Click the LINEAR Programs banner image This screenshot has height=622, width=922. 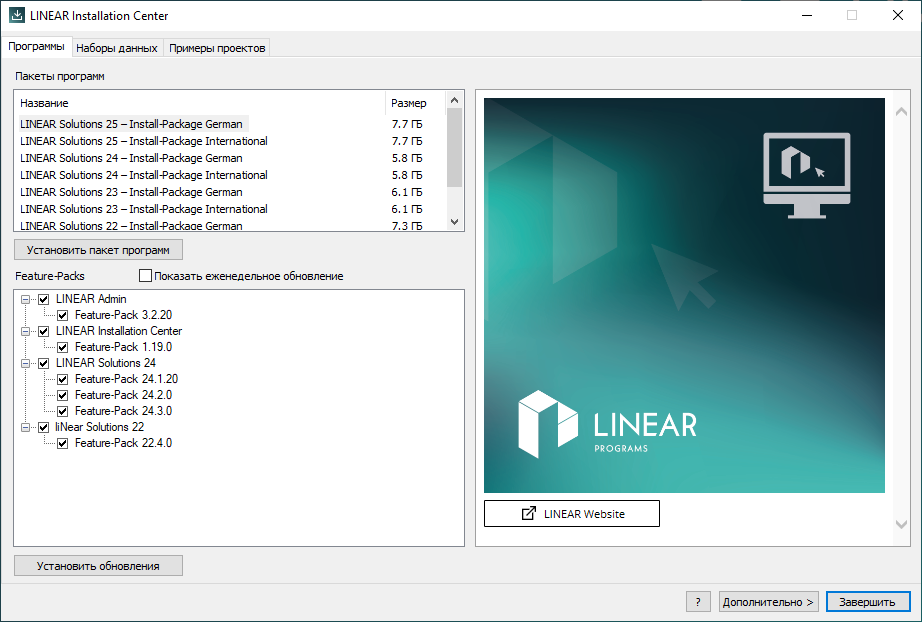pos(684,295)
